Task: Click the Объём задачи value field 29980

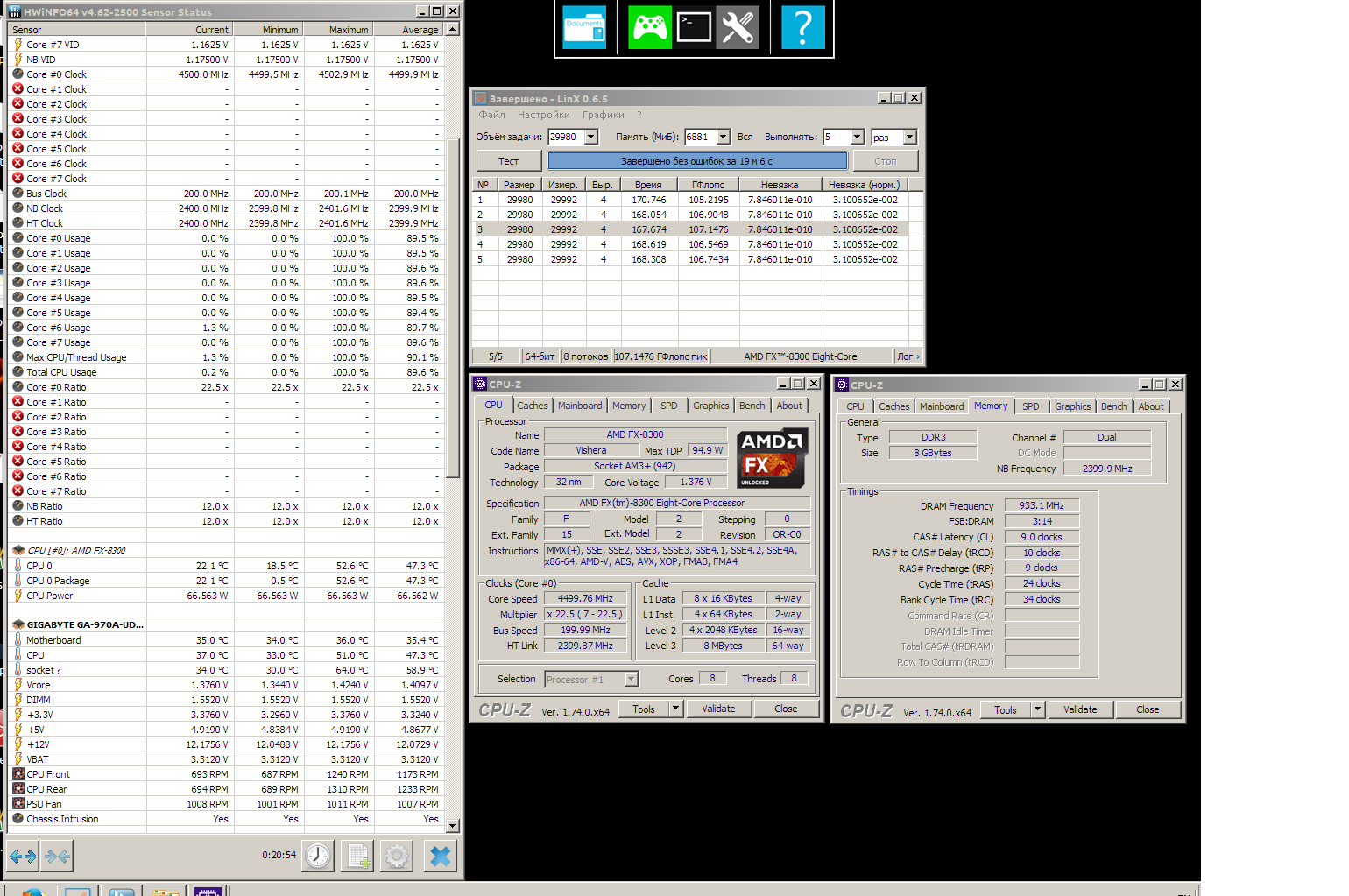Action: pyautogui.click(x=566, y=137)
